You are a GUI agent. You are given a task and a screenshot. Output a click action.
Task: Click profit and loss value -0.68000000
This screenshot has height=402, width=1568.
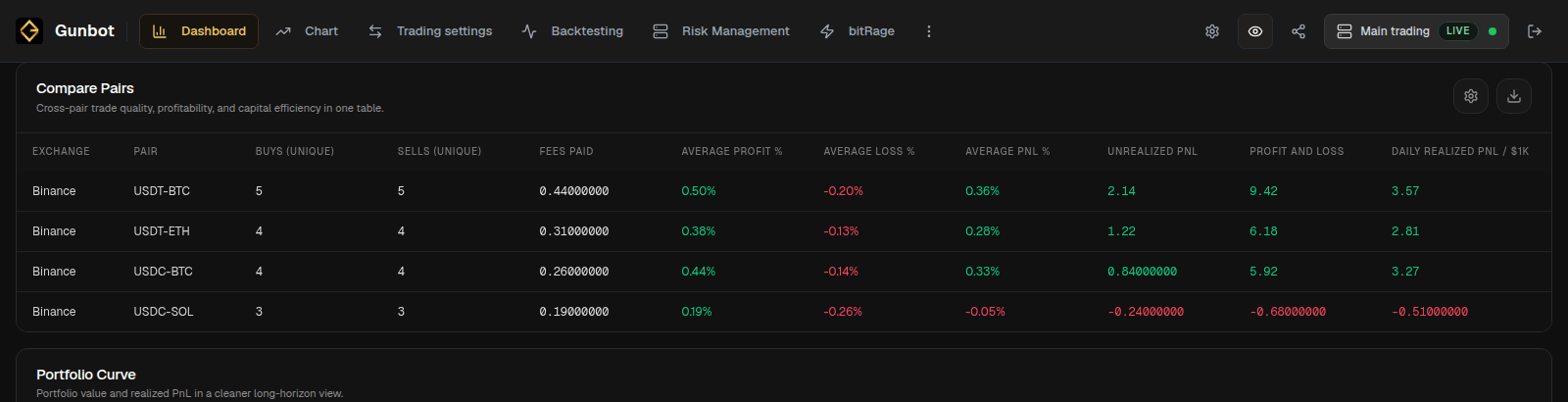pyautogui.click(x=1288, y=312)
